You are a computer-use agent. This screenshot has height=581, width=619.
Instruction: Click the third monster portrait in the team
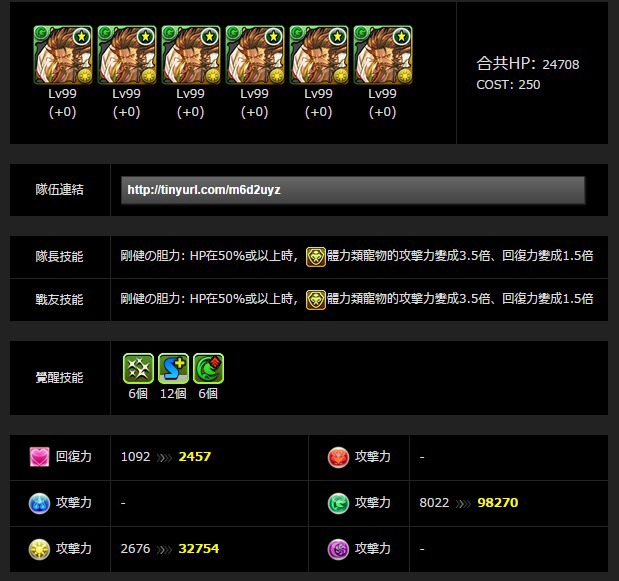coord(191,55)
